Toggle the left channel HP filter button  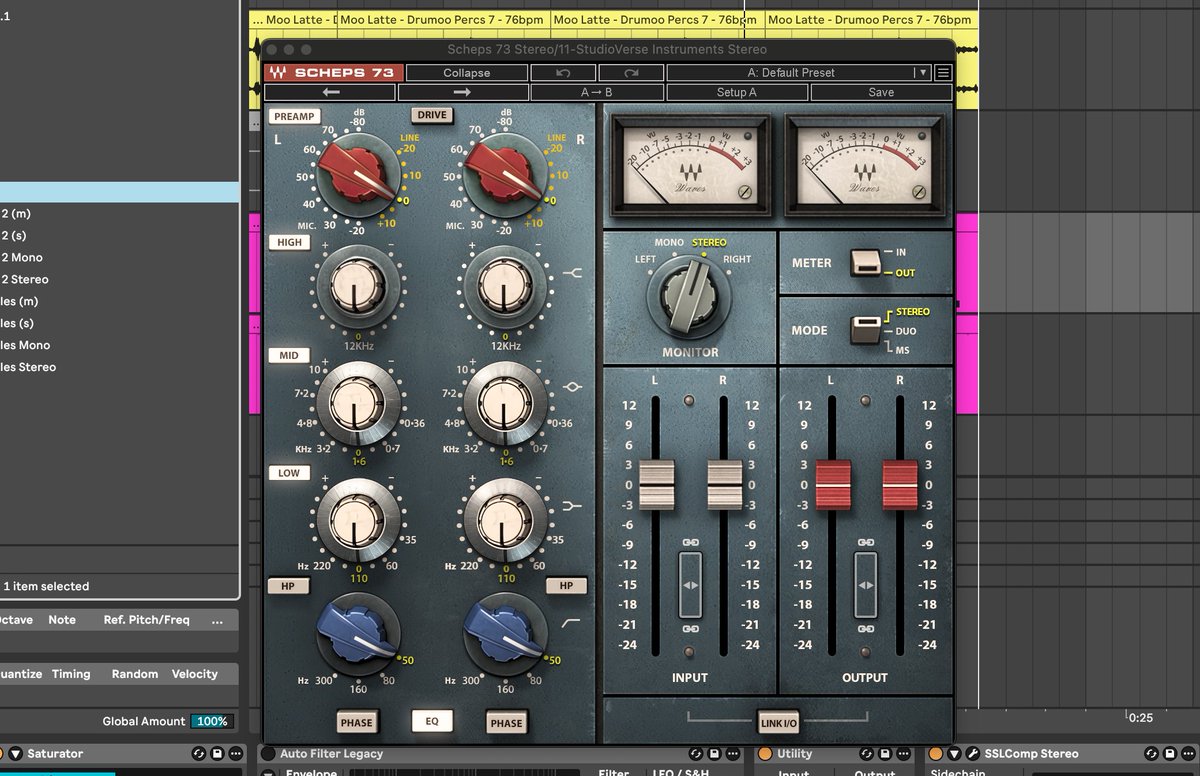[x=288, y=586]
